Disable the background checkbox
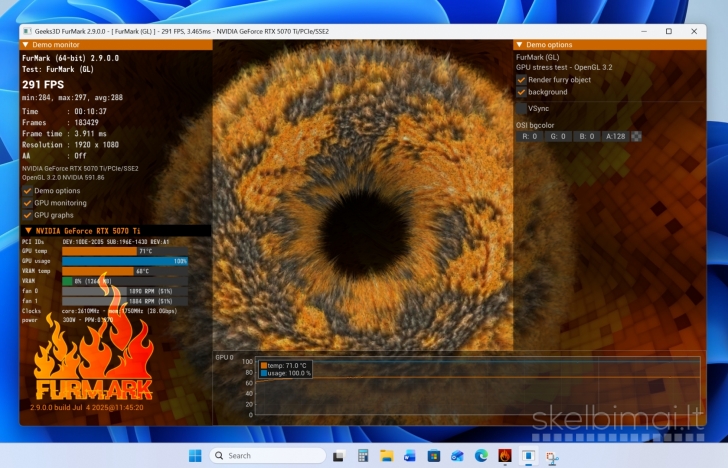Image resolution: width=728 pixels, height=468 pixels. tap(521, 92)
